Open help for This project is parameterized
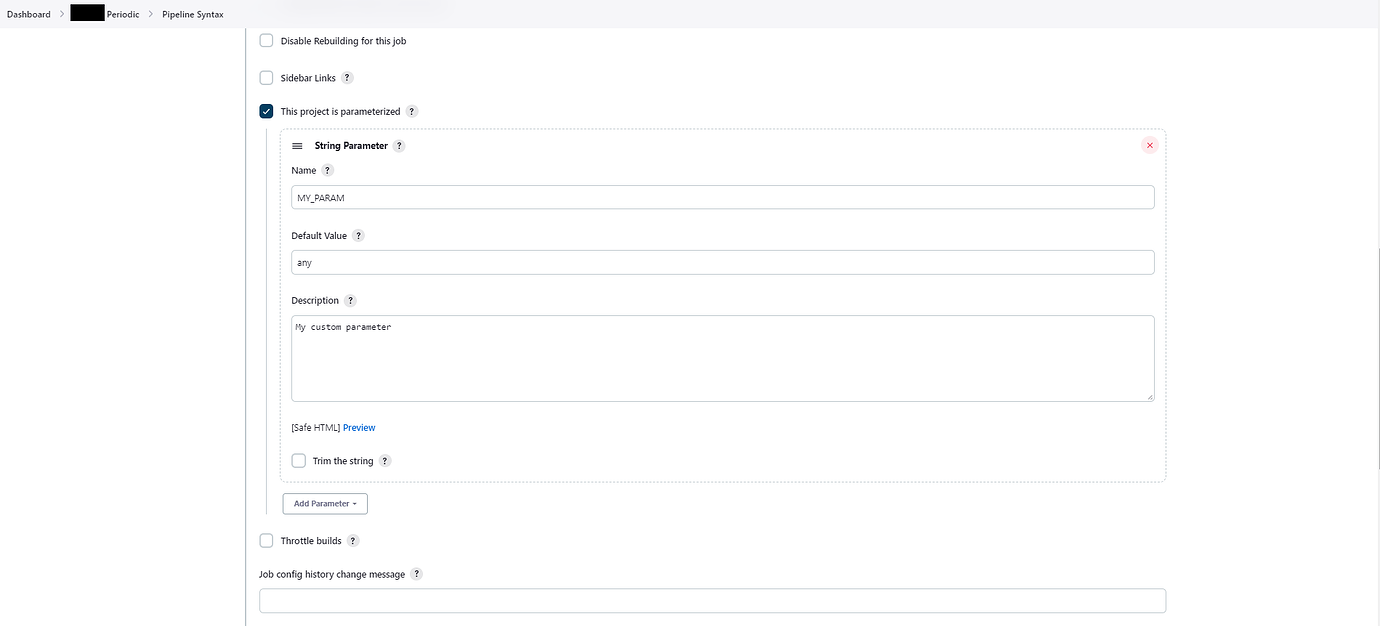The height and width of the screenshot is (626, 1380). coord(412,112)
